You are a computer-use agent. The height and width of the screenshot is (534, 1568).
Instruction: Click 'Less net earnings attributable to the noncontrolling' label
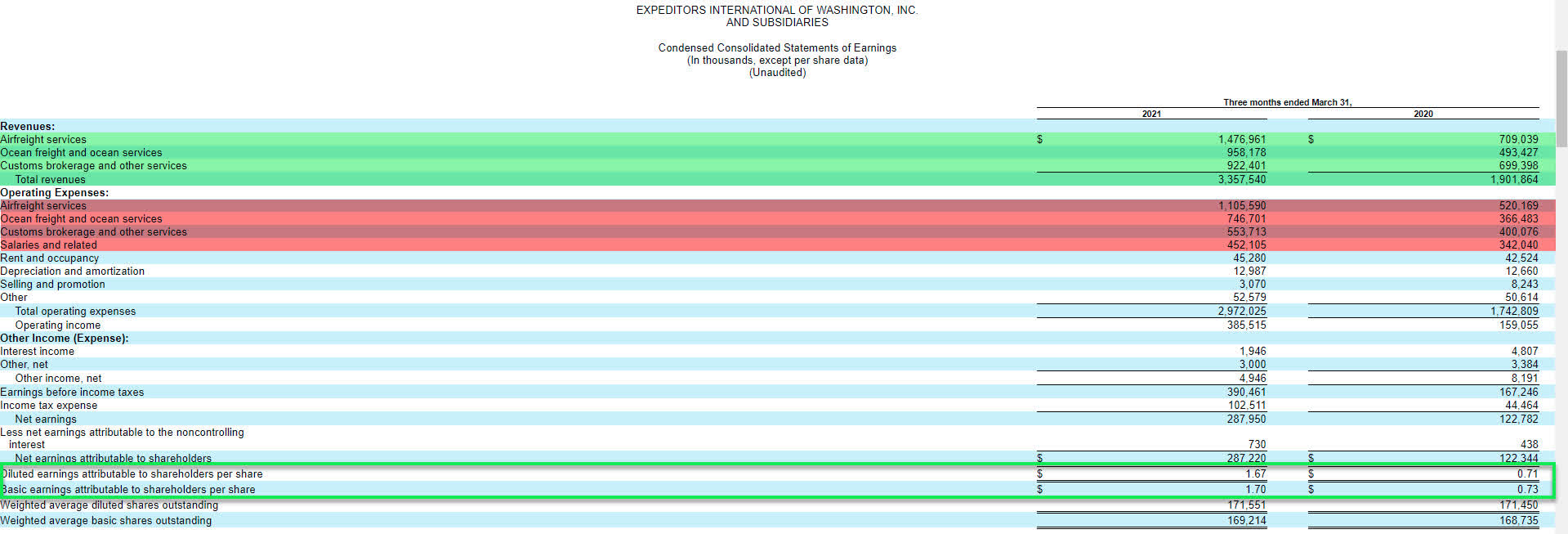point(122,433)
